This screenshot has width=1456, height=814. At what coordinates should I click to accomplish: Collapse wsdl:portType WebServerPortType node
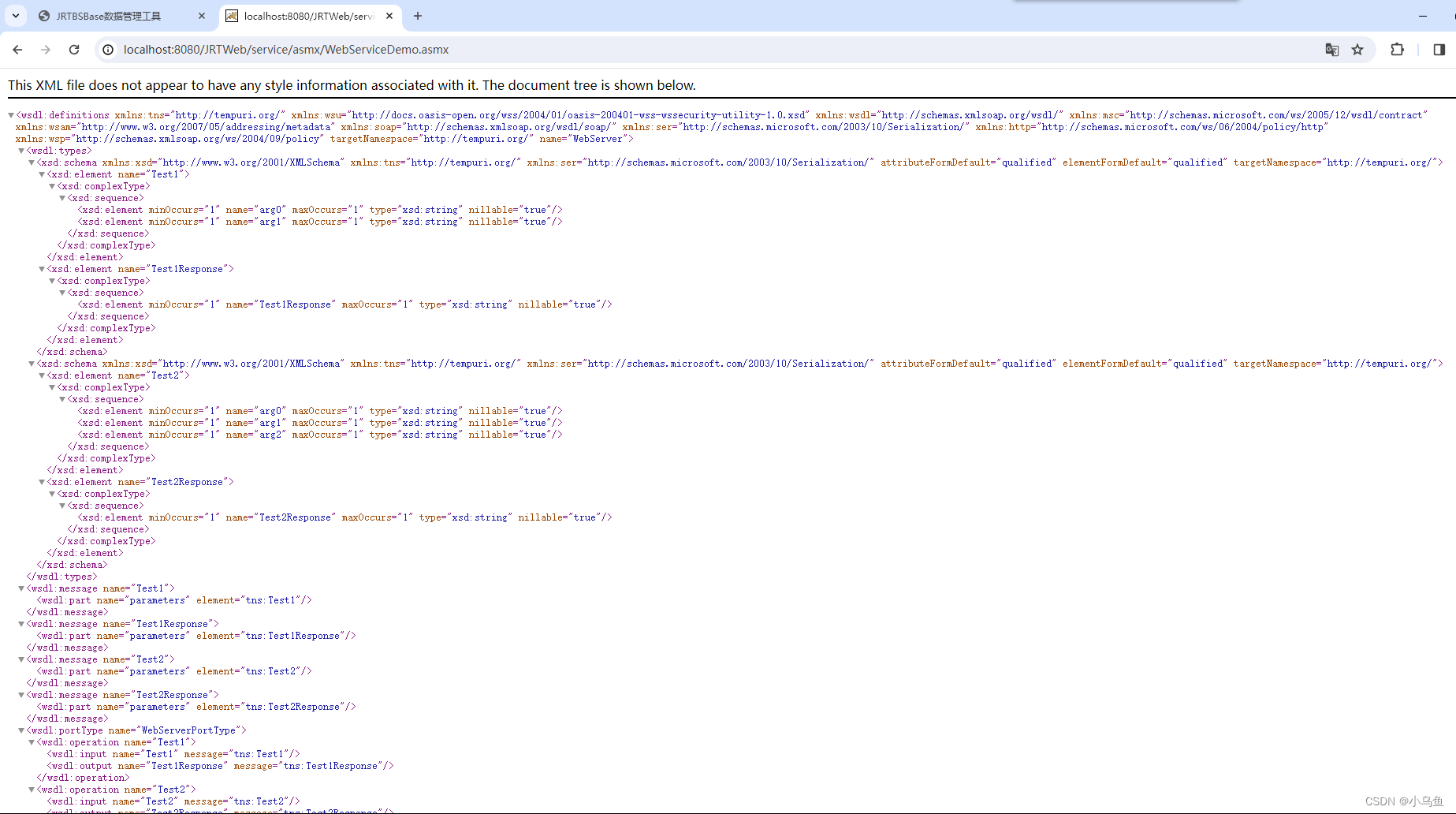pyautogui.click(x=21, y=730)
